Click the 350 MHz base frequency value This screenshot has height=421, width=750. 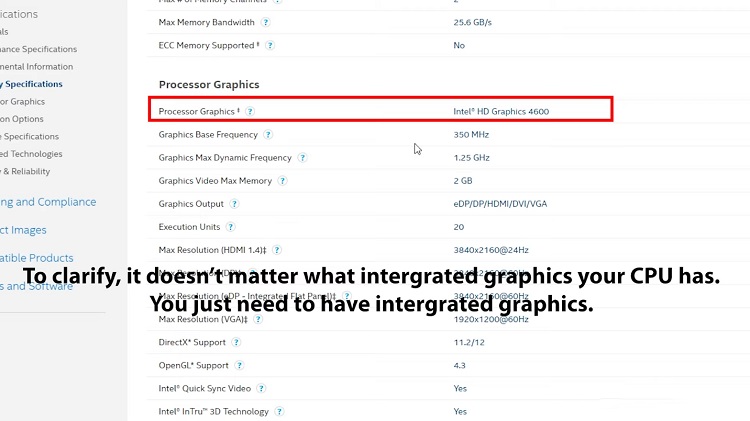(471, 134)
